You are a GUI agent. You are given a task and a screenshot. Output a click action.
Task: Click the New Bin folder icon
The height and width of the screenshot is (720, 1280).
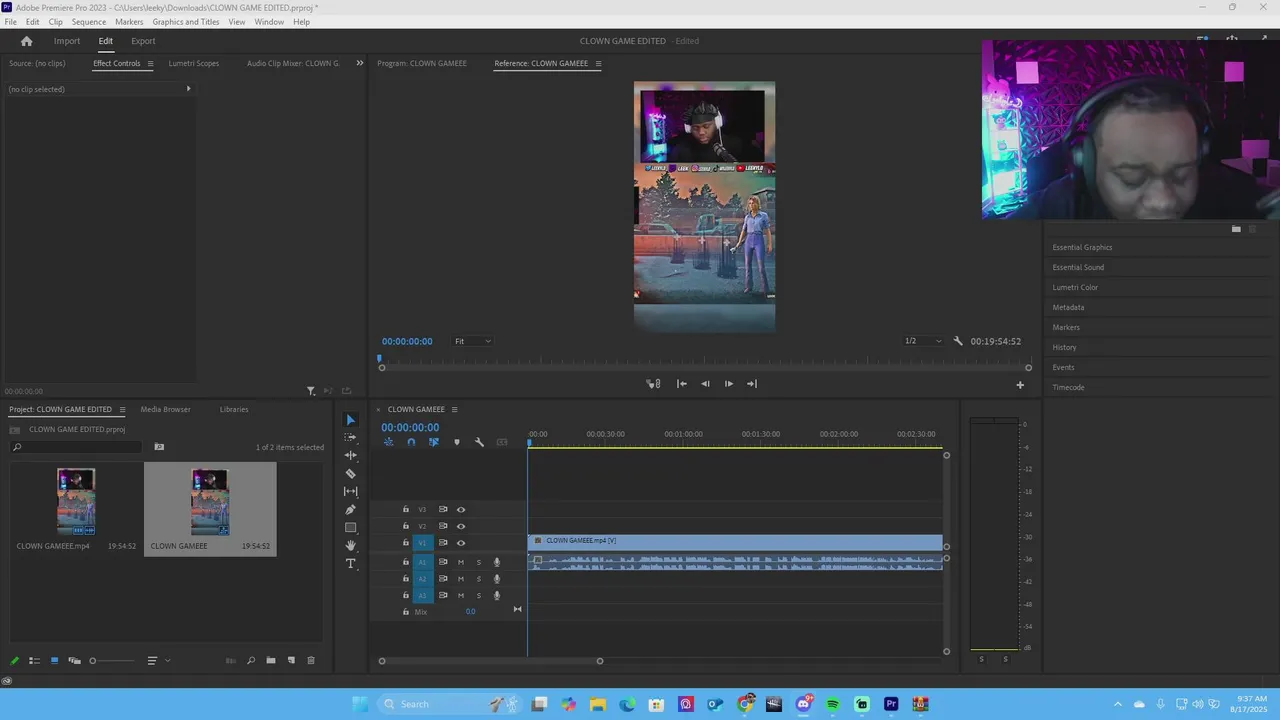(x=271, y=660)
